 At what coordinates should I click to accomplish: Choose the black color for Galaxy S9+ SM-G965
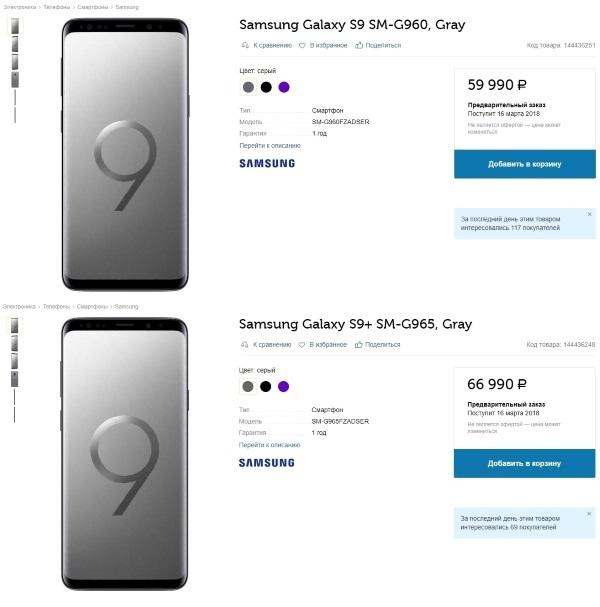(x=266, y=386)
